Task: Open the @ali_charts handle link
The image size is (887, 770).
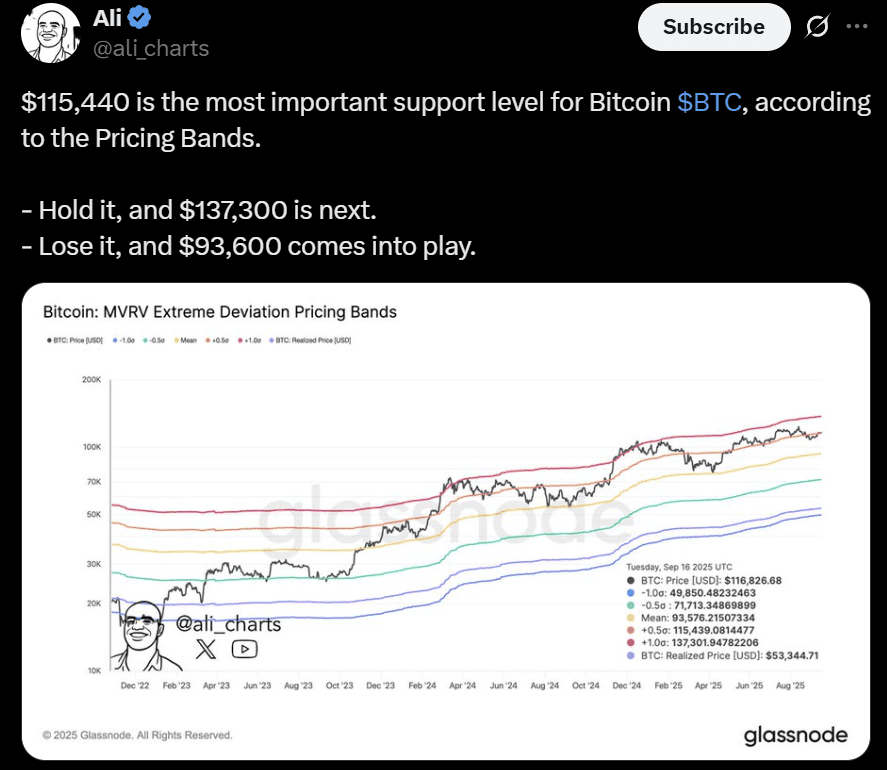Action: (151, 48)
